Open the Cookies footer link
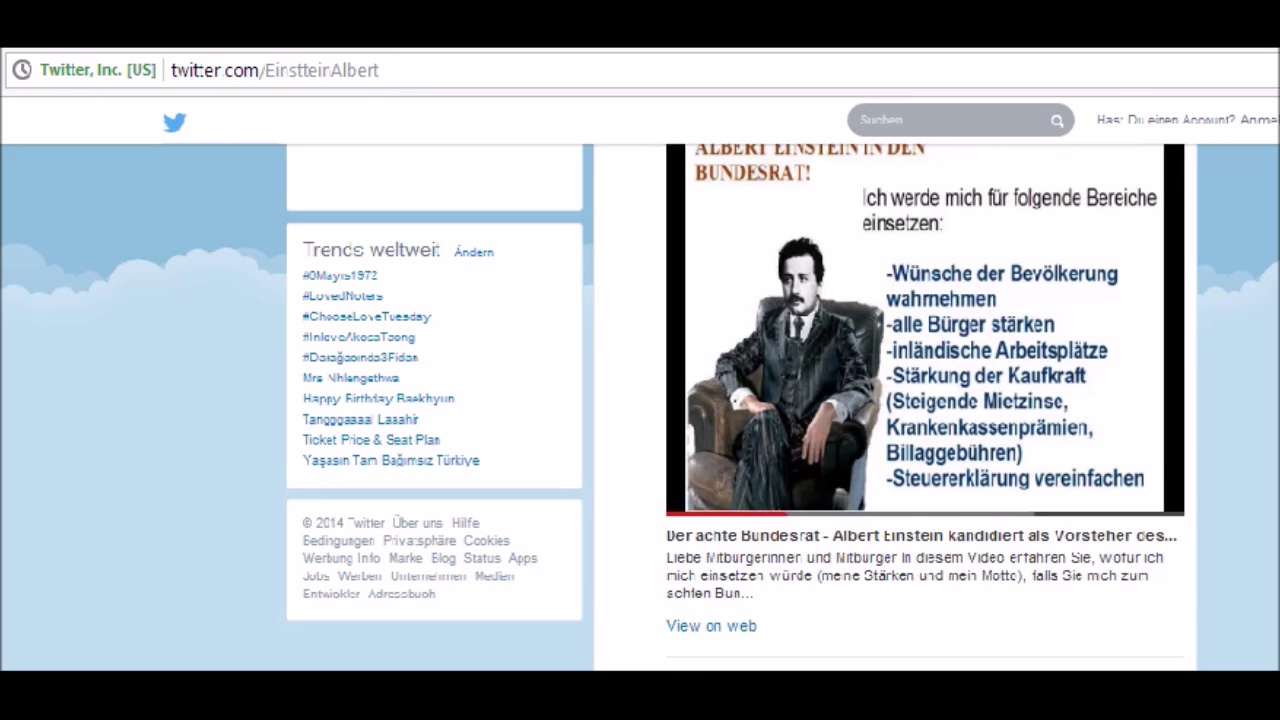 pyautogui.click(x=486, y=541)
